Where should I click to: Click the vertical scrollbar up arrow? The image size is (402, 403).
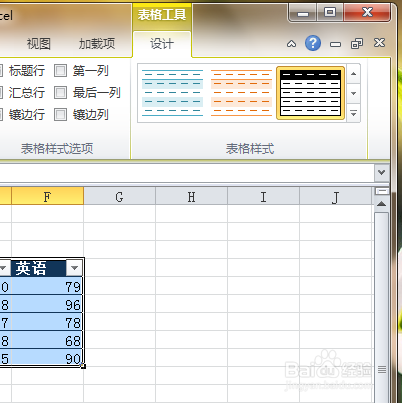[382, 204]
